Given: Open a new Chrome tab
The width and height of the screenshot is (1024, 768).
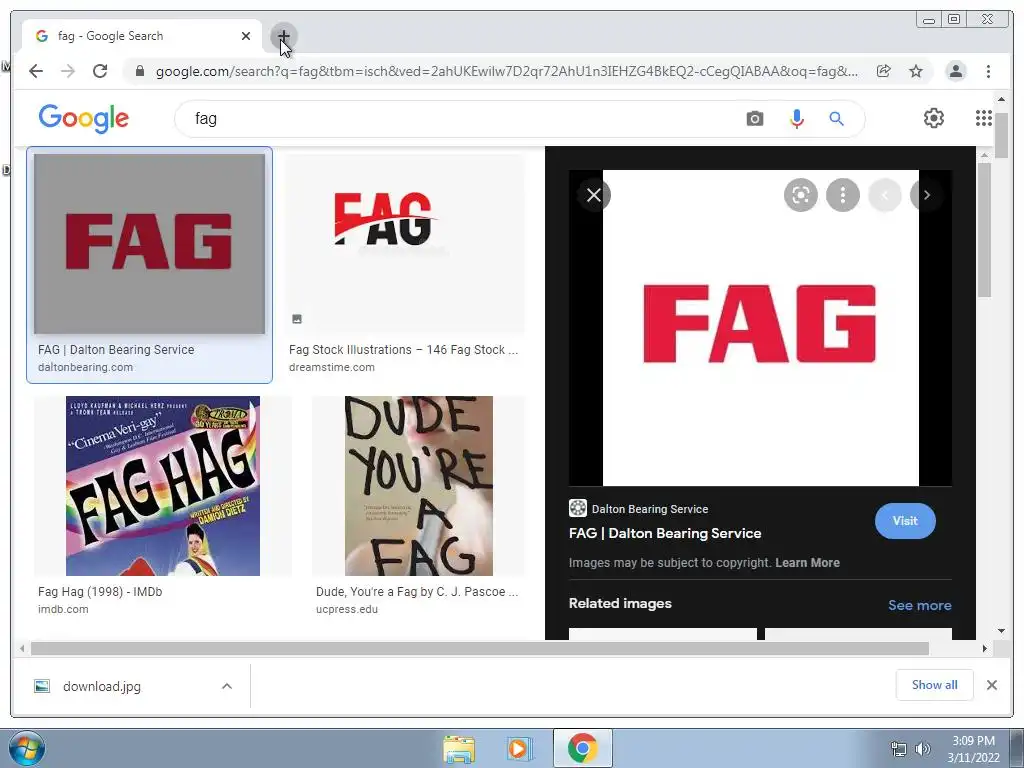Looking at the screenshot, I should pos(283,36).
